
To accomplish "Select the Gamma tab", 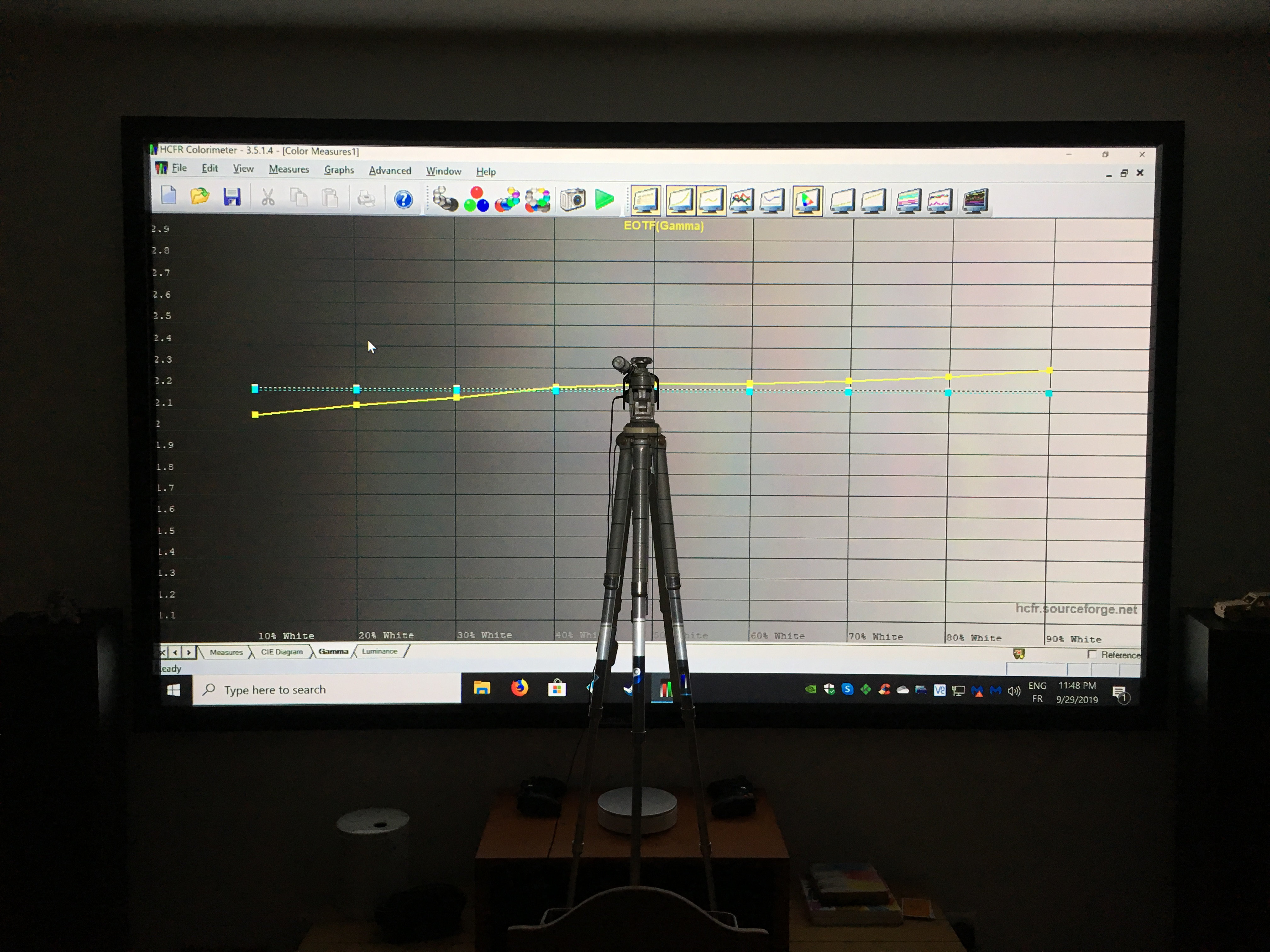I will [x=334, y=651].
